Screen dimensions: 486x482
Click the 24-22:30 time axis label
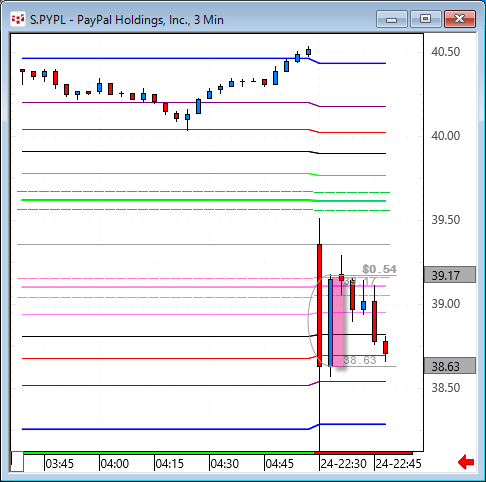pos(343,464)
